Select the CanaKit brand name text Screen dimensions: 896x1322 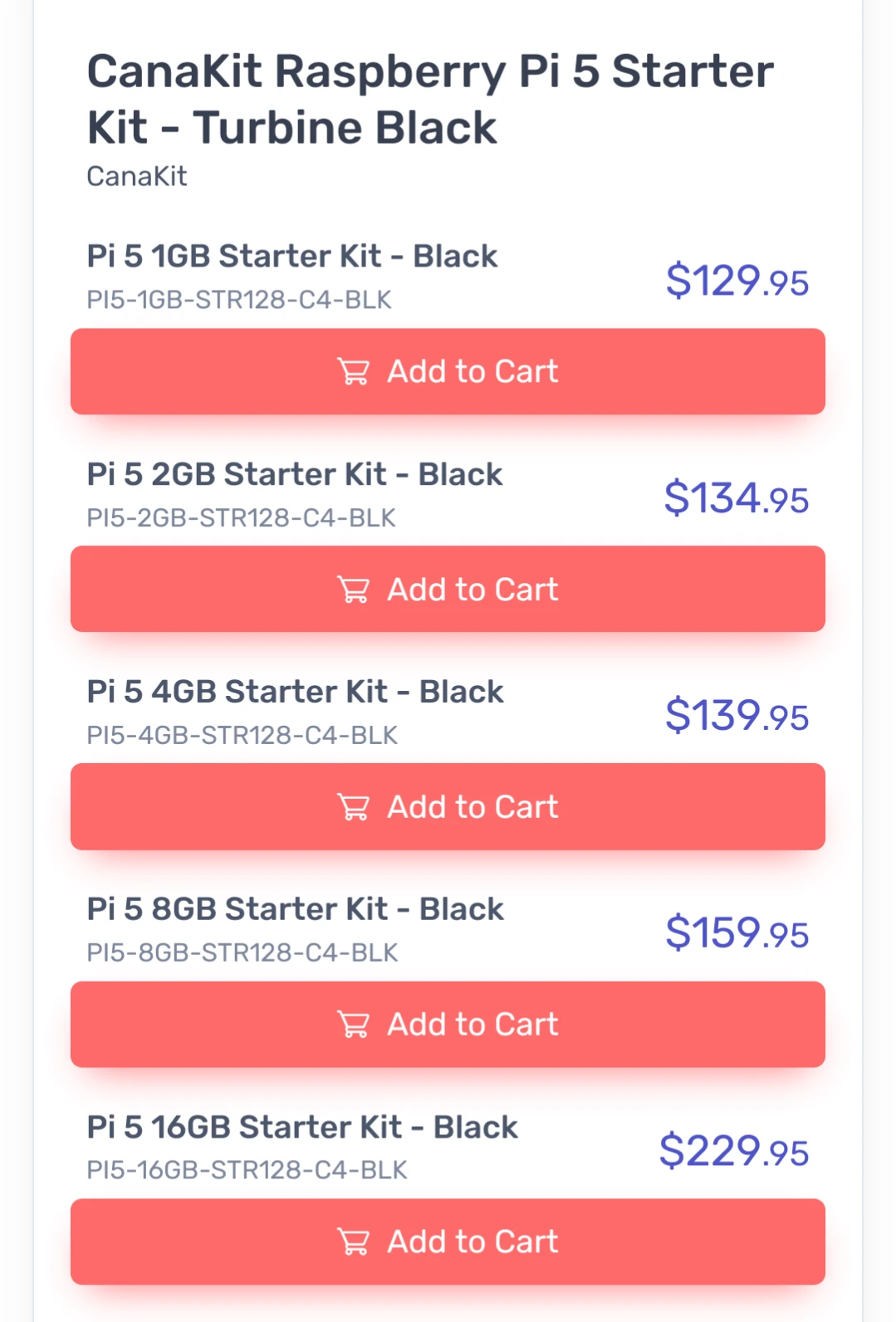pos(137,176)
